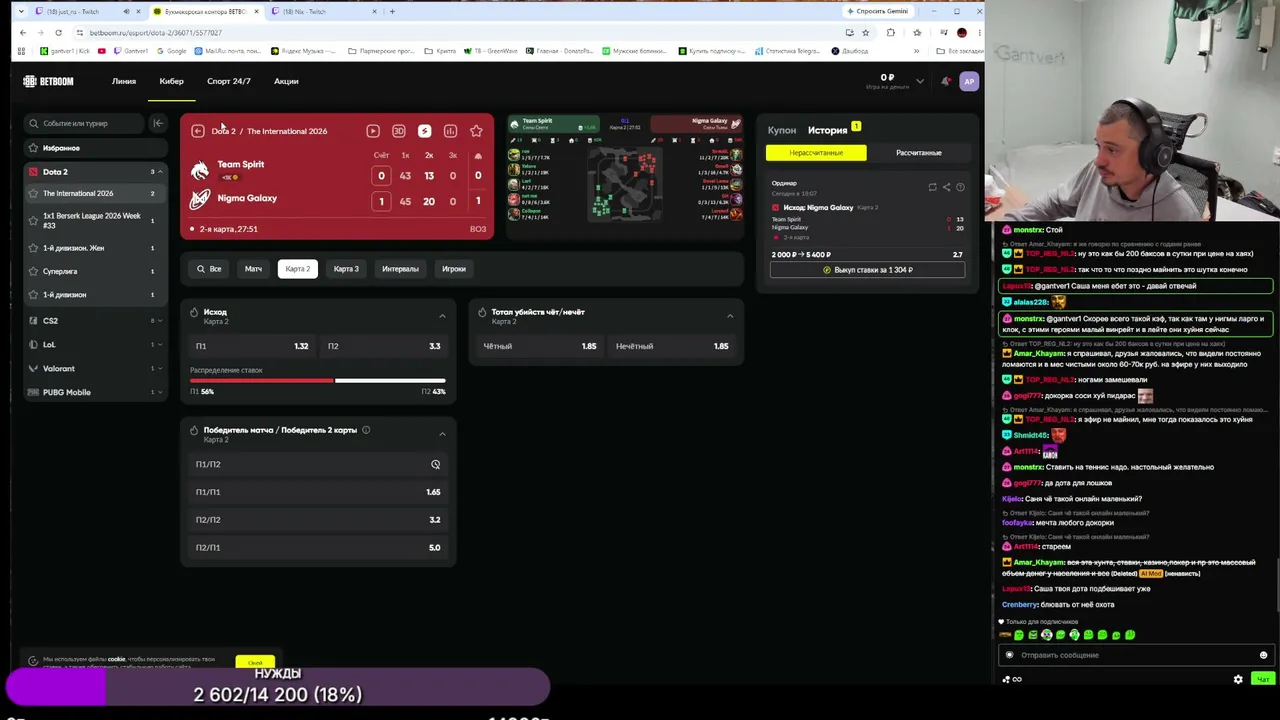Collapse the Исход market panel
This screenshot has height=720, width=1280.
click(x=442, y=316)
